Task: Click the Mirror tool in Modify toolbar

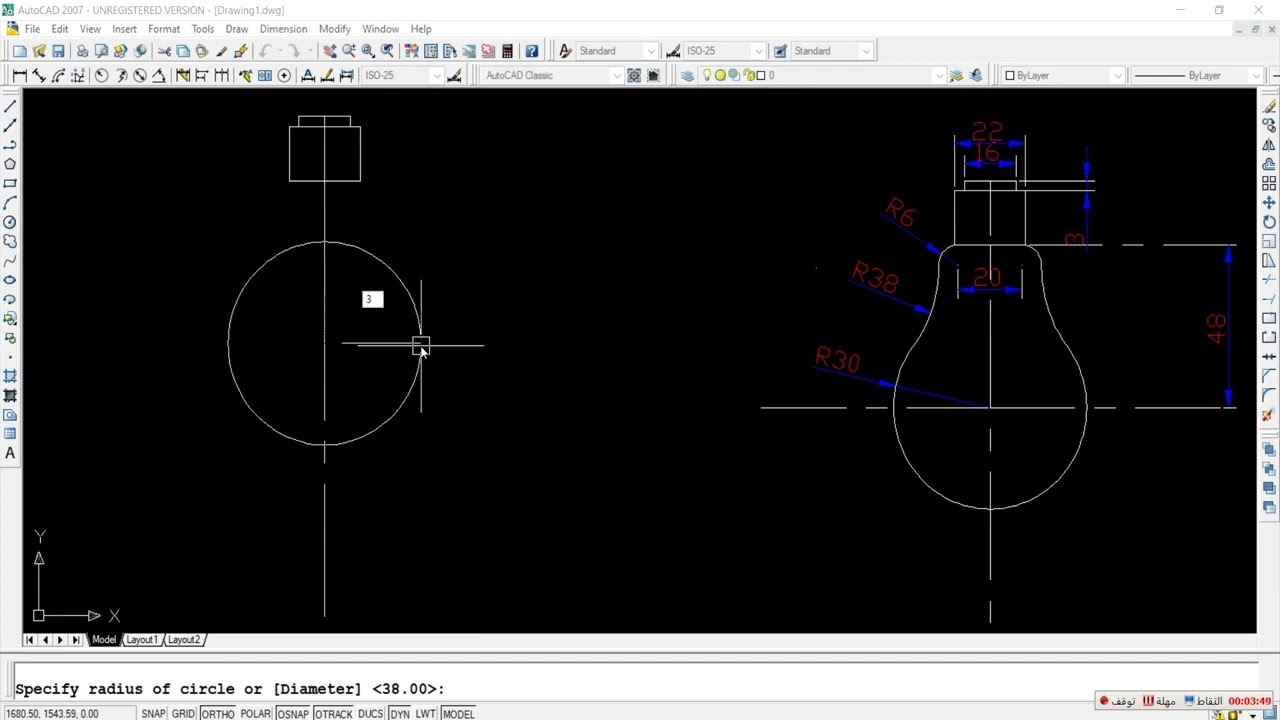Action: (x=1269, y=145)
